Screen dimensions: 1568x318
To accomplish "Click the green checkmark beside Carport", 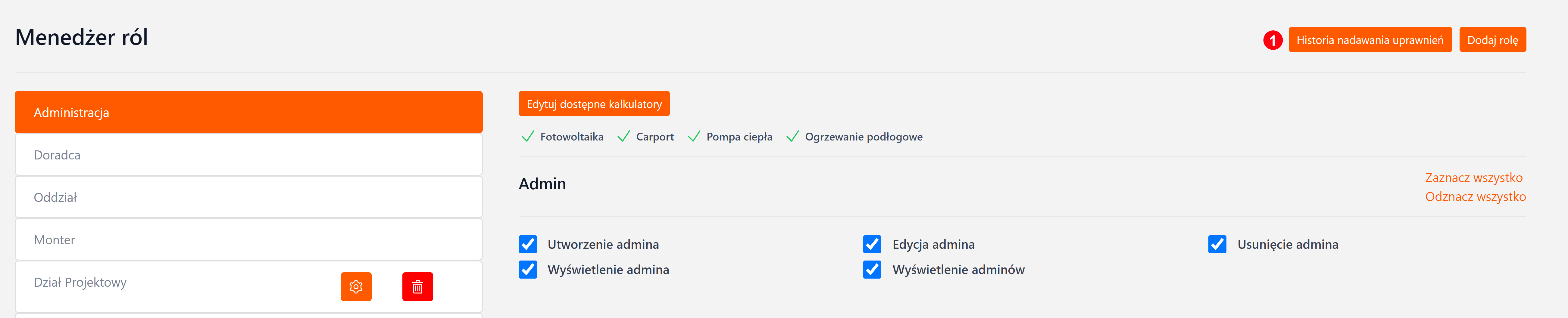I will pos(623,137).
